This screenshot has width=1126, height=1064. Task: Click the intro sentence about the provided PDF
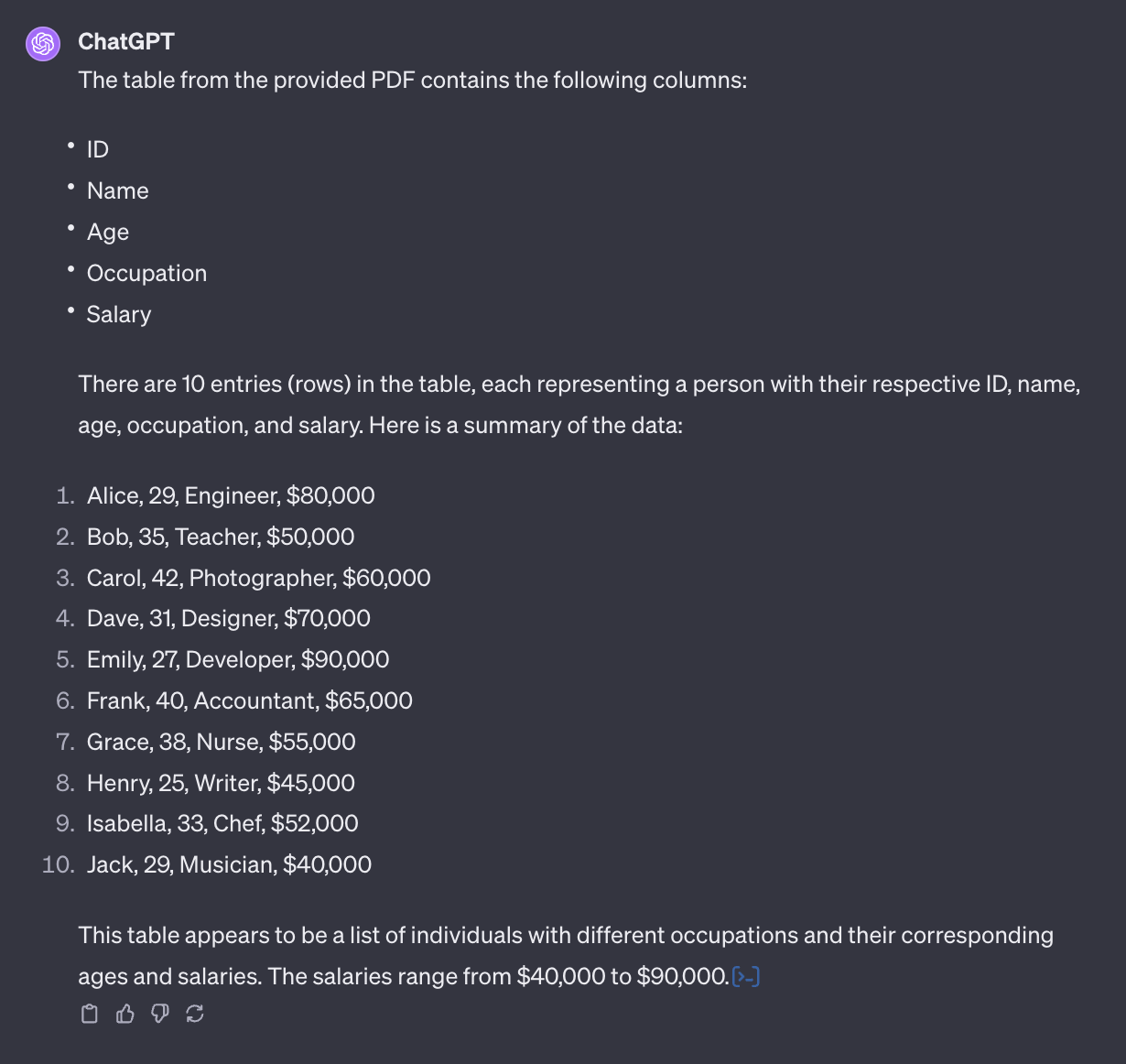(413, 81)
